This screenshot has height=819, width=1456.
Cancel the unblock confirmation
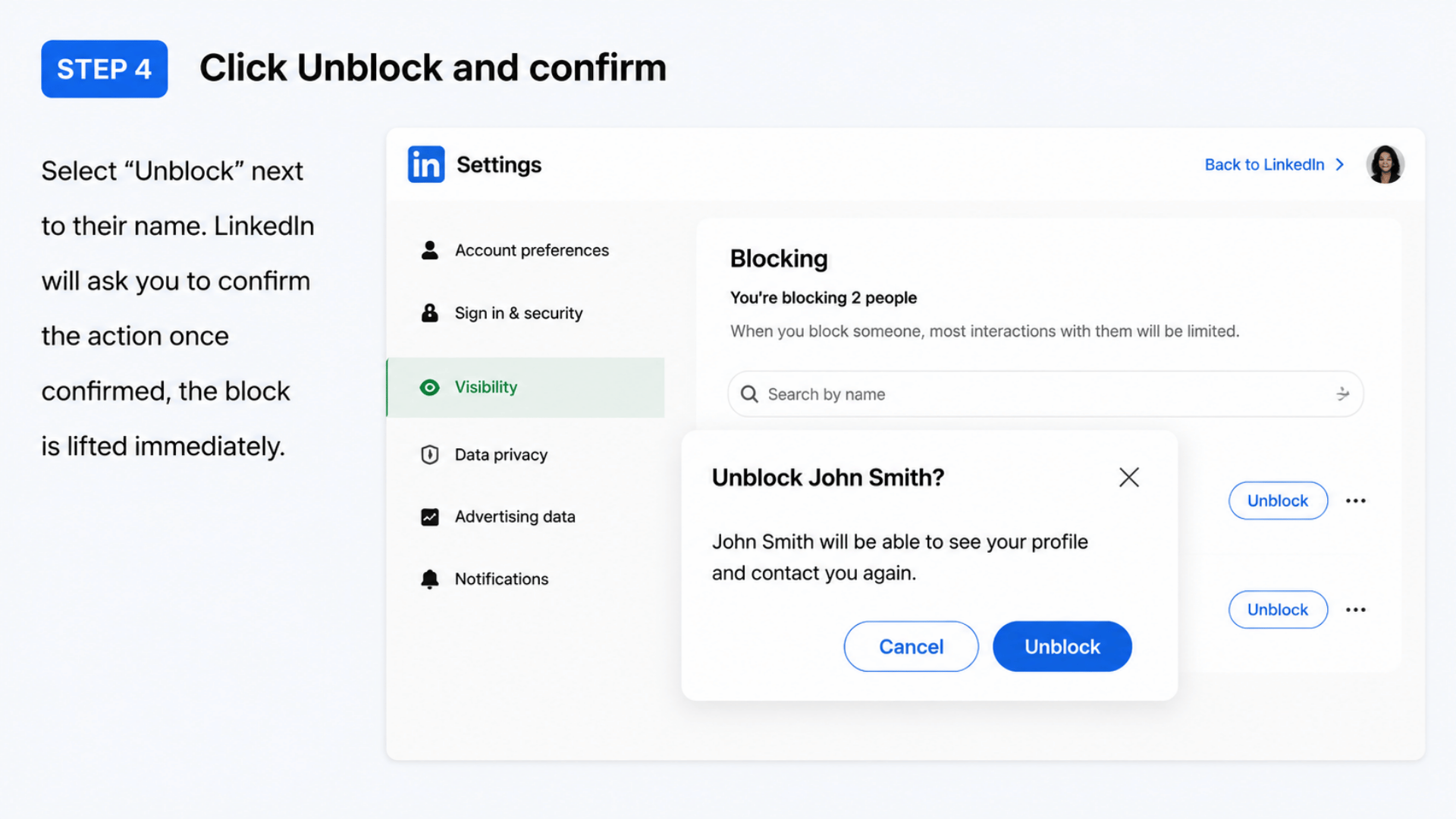pos(911,646)
